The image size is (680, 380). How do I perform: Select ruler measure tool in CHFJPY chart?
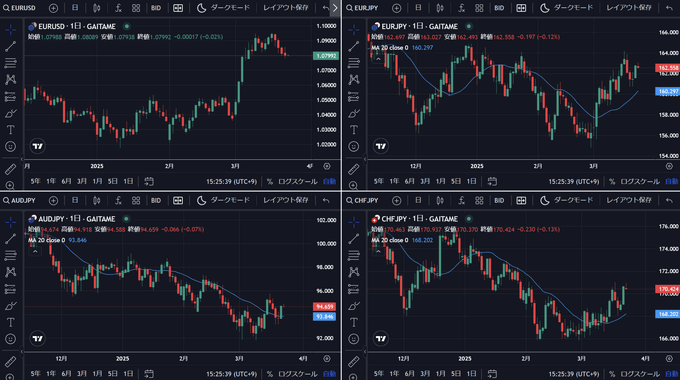(354, 361)
